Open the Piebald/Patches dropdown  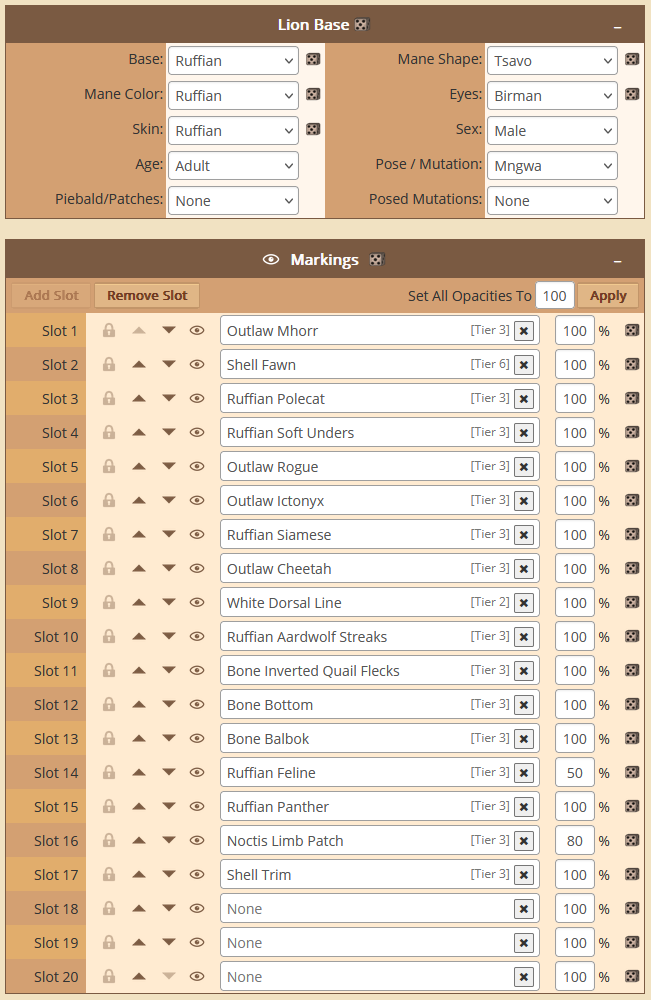tap(233, 201)
